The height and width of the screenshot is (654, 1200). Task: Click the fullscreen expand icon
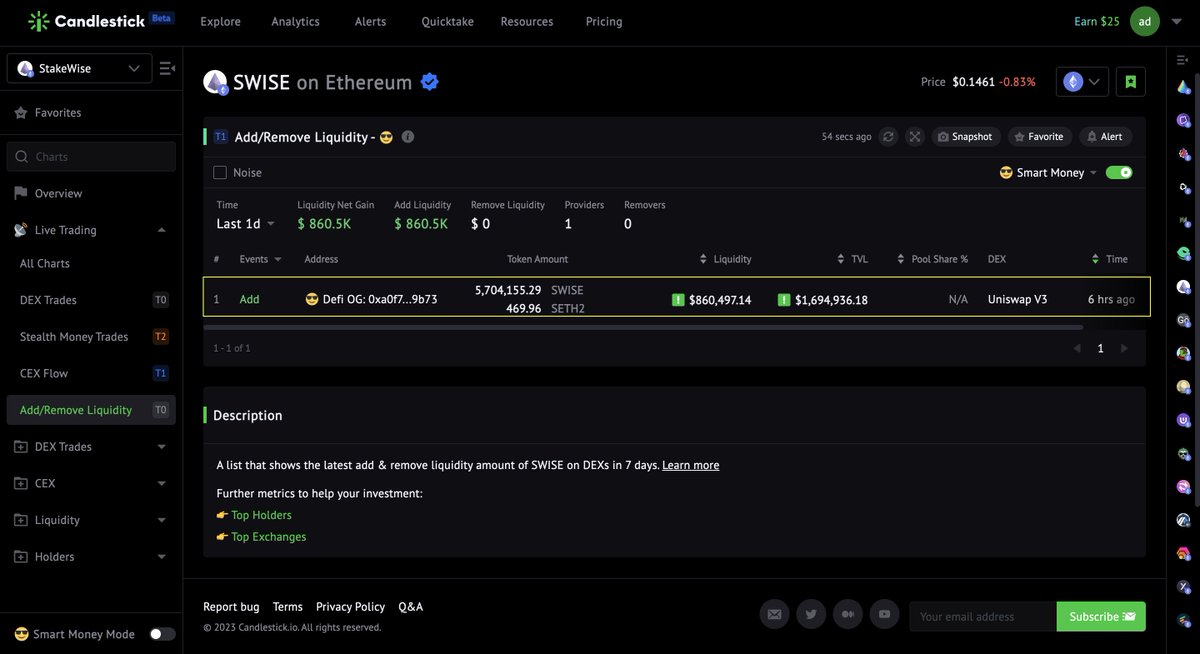click(x=914, y=137)
